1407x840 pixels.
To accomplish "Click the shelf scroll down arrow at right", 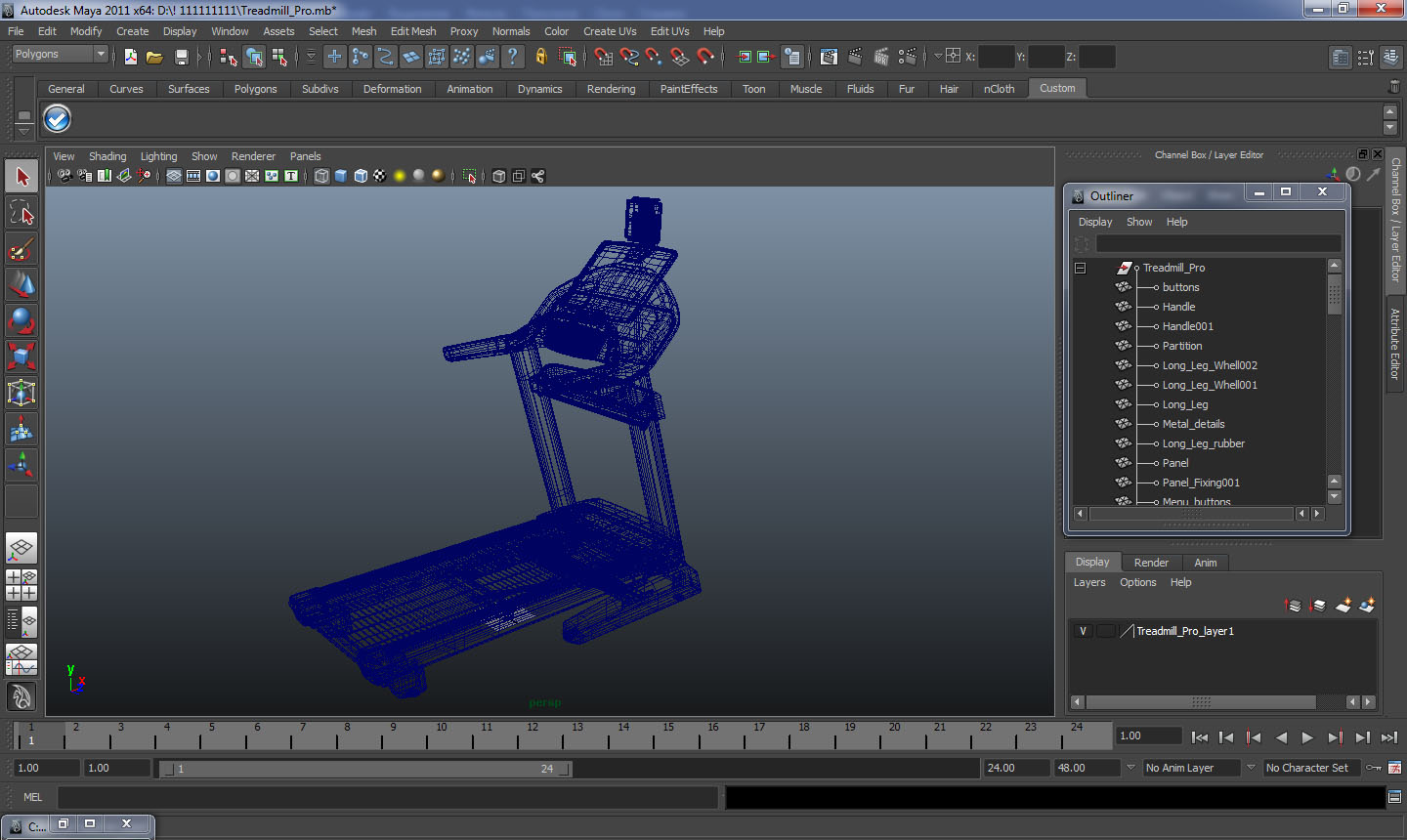I will [1390, 129].
